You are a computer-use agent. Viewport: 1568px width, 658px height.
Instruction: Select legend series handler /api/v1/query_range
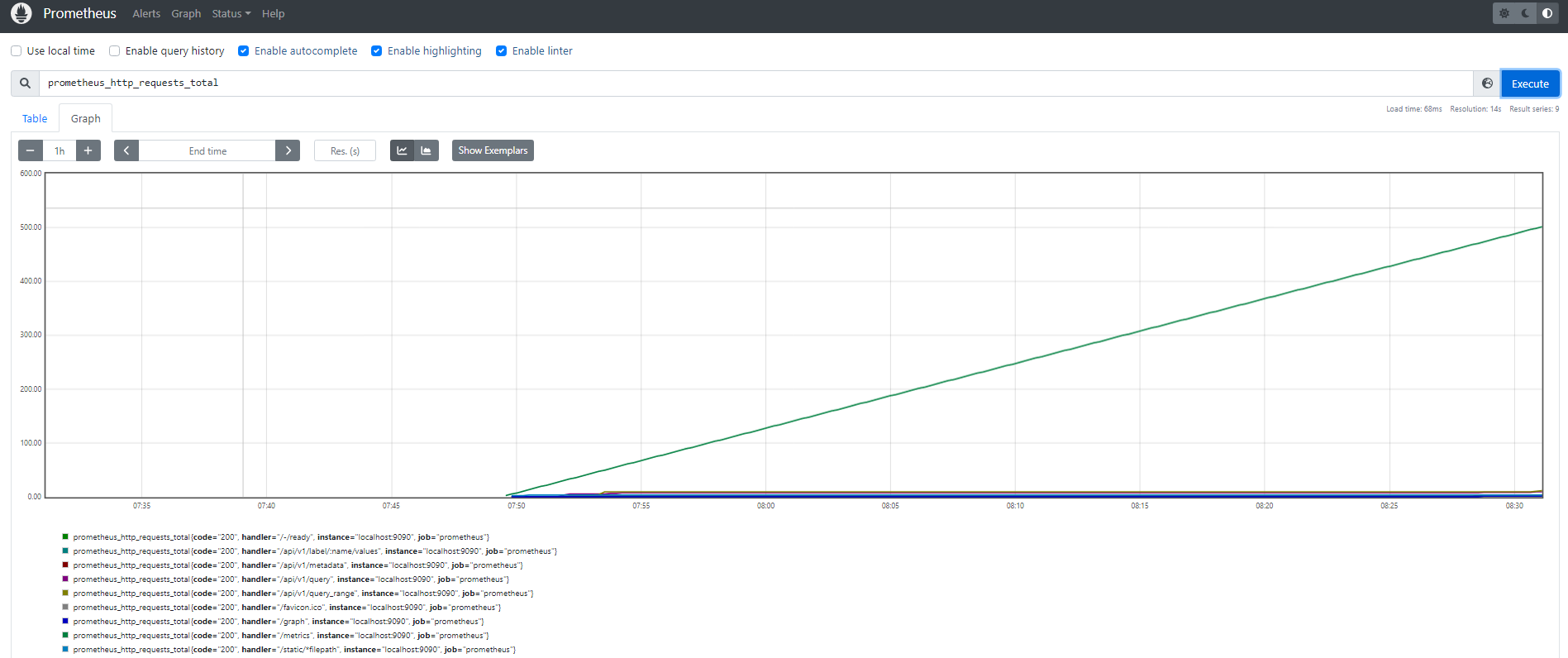(x=303, y=594)
